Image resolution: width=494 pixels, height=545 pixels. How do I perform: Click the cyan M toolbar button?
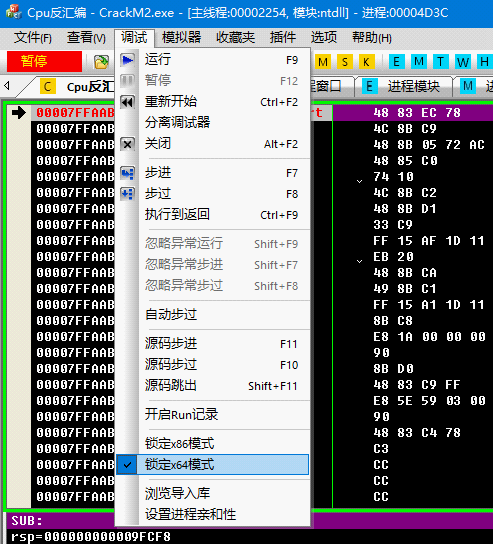pyautogui.click(x=419, y=62)
